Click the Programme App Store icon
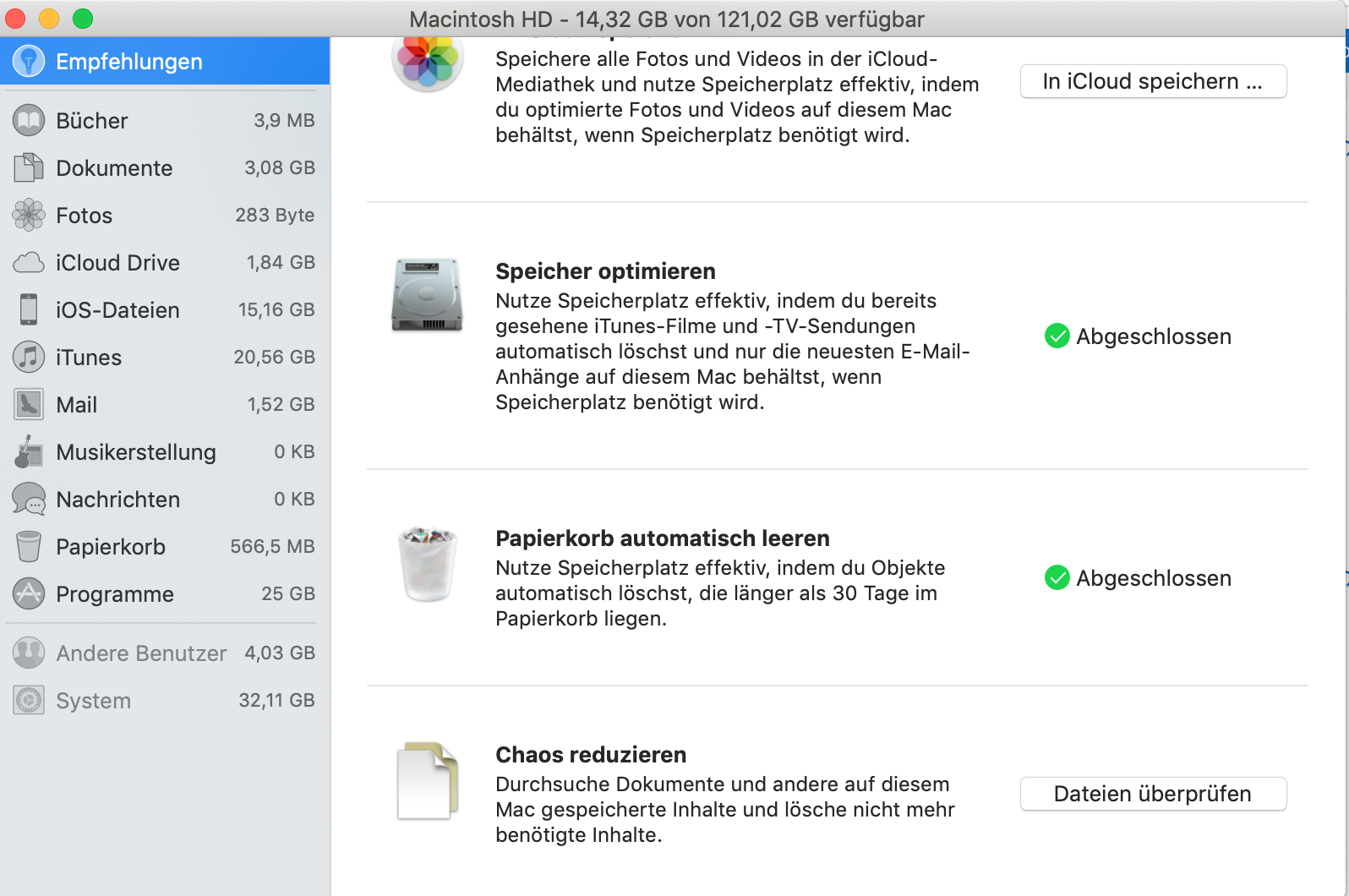The width and height of the screenshot is (1349, 896). pos(29,594)
